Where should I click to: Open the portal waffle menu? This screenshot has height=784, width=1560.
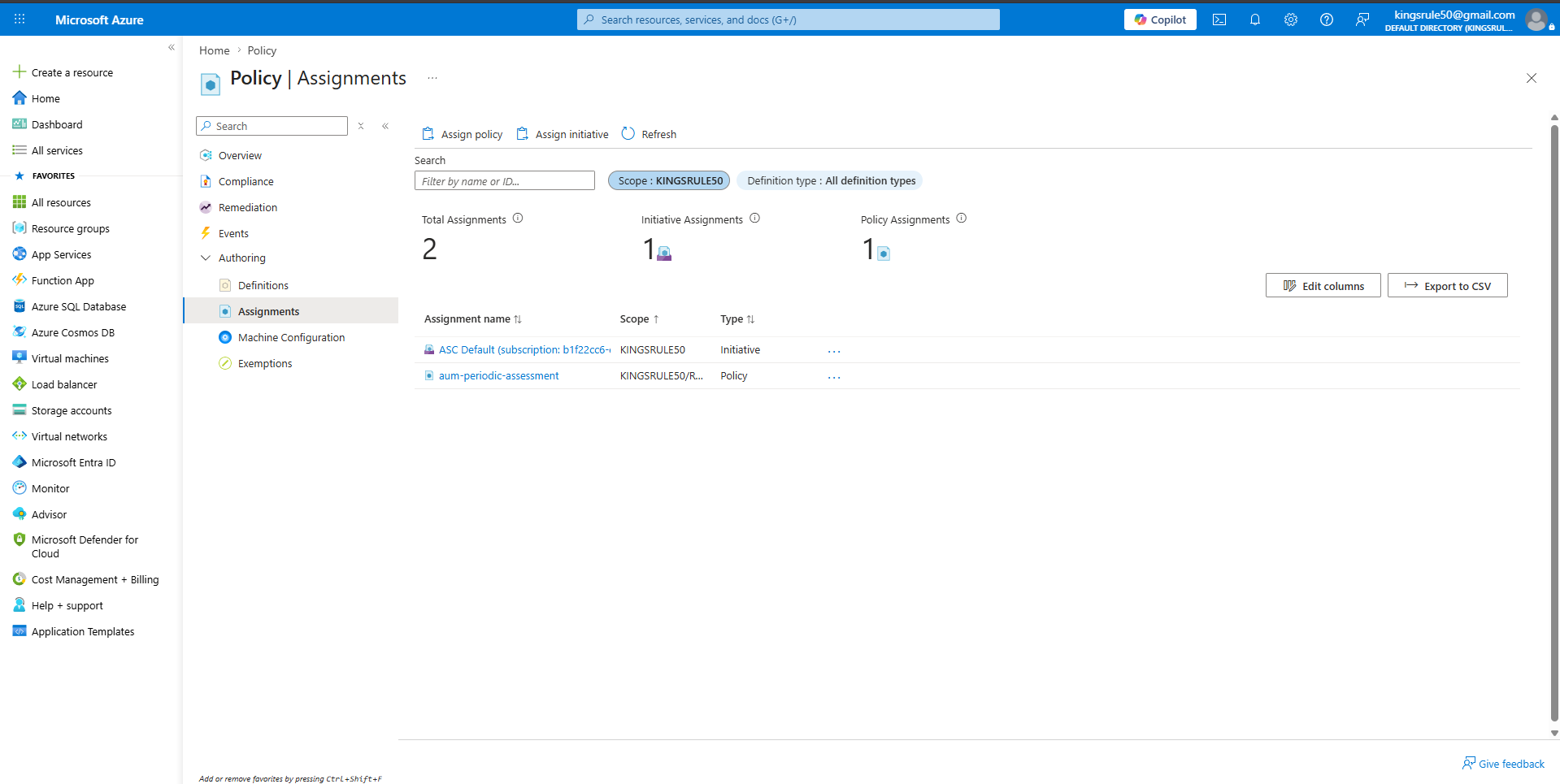[x=20, y=19]
